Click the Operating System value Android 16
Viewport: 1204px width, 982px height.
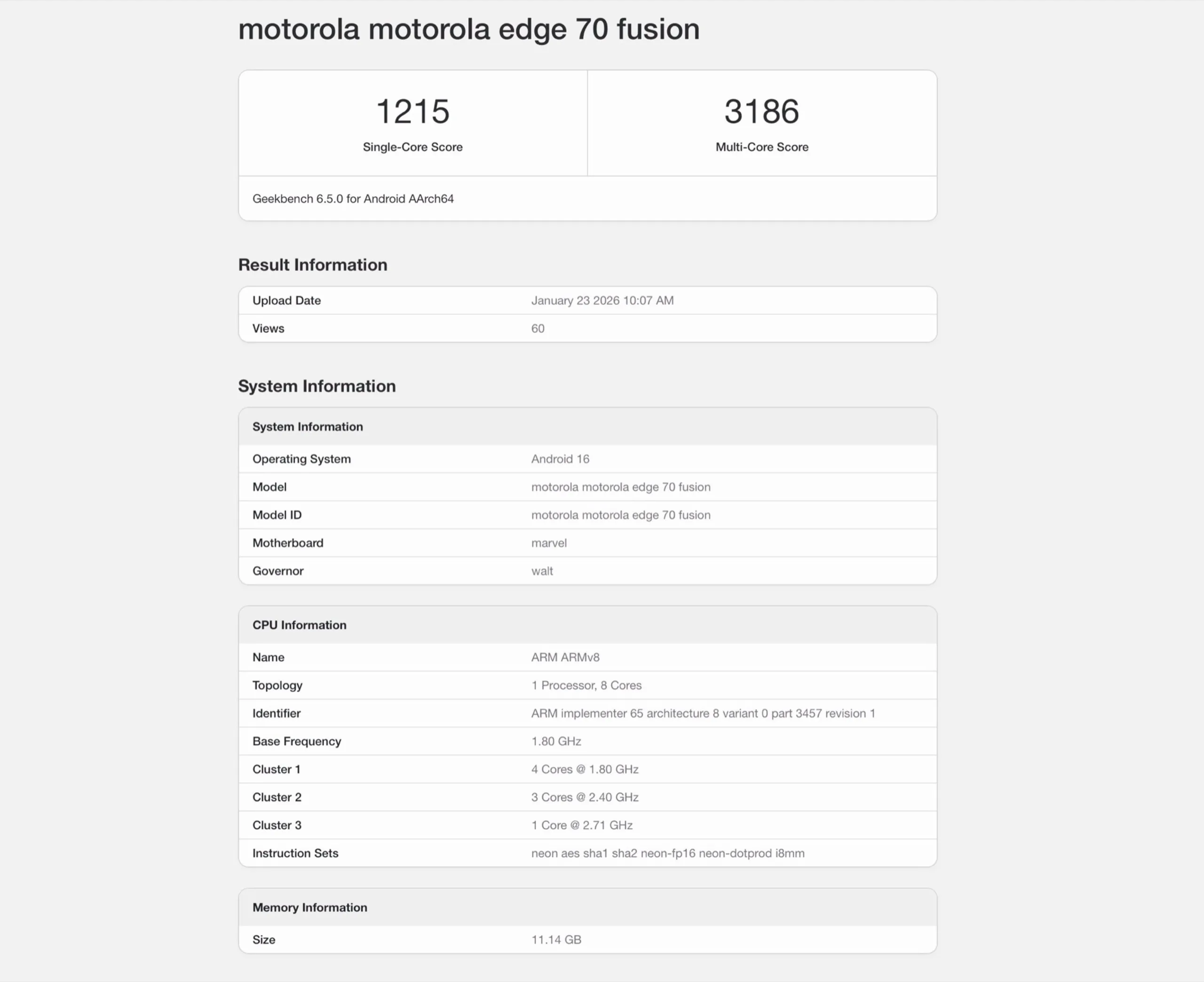560,459
